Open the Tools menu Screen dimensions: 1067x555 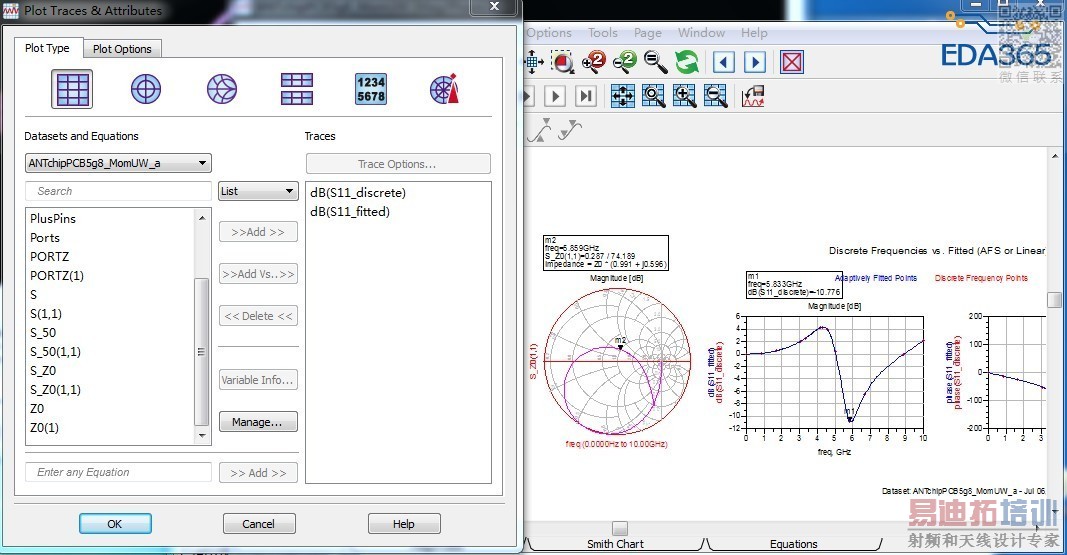602,33
